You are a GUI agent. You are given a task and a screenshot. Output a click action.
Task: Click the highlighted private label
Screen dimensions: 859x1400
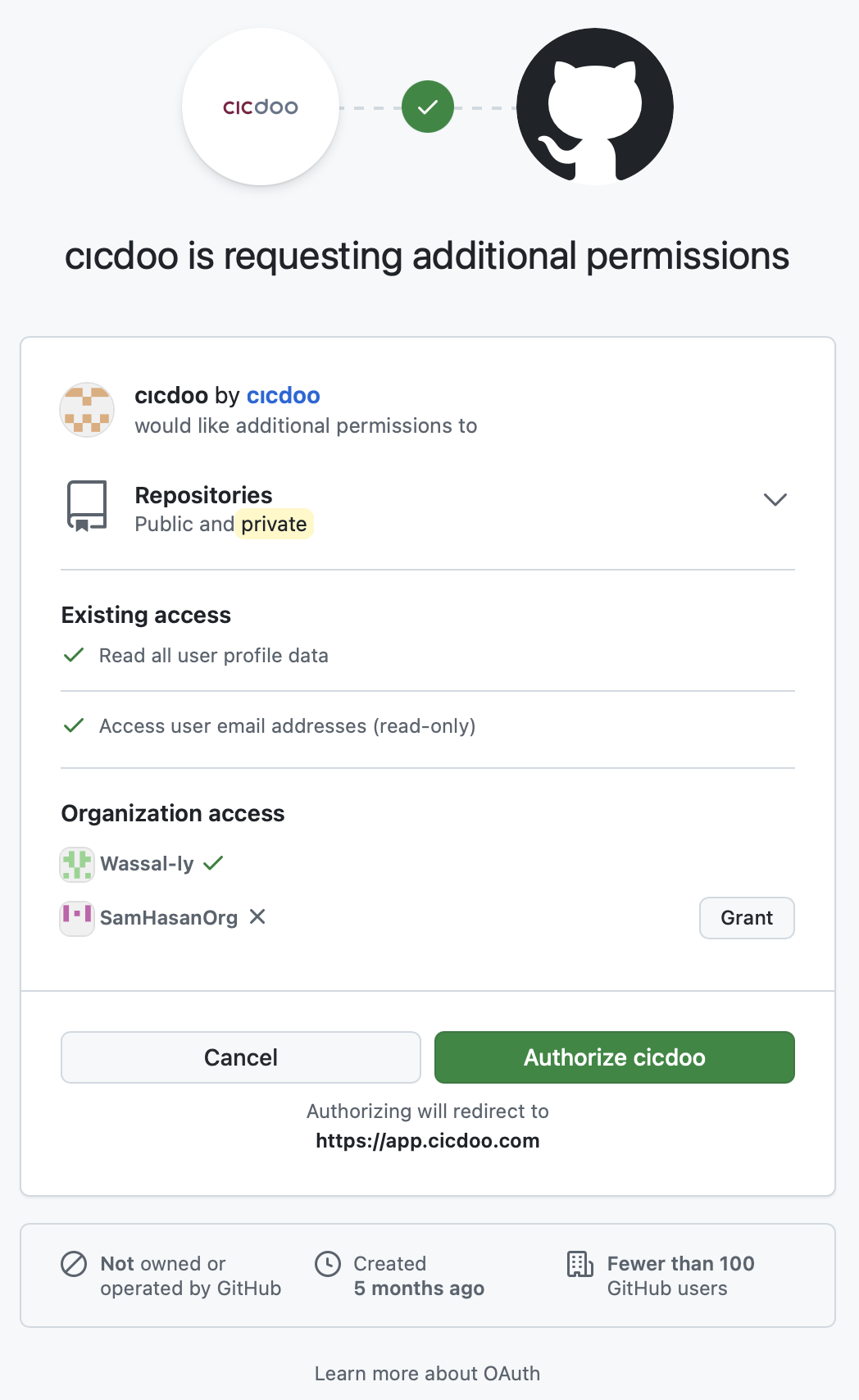pos(275,524)
